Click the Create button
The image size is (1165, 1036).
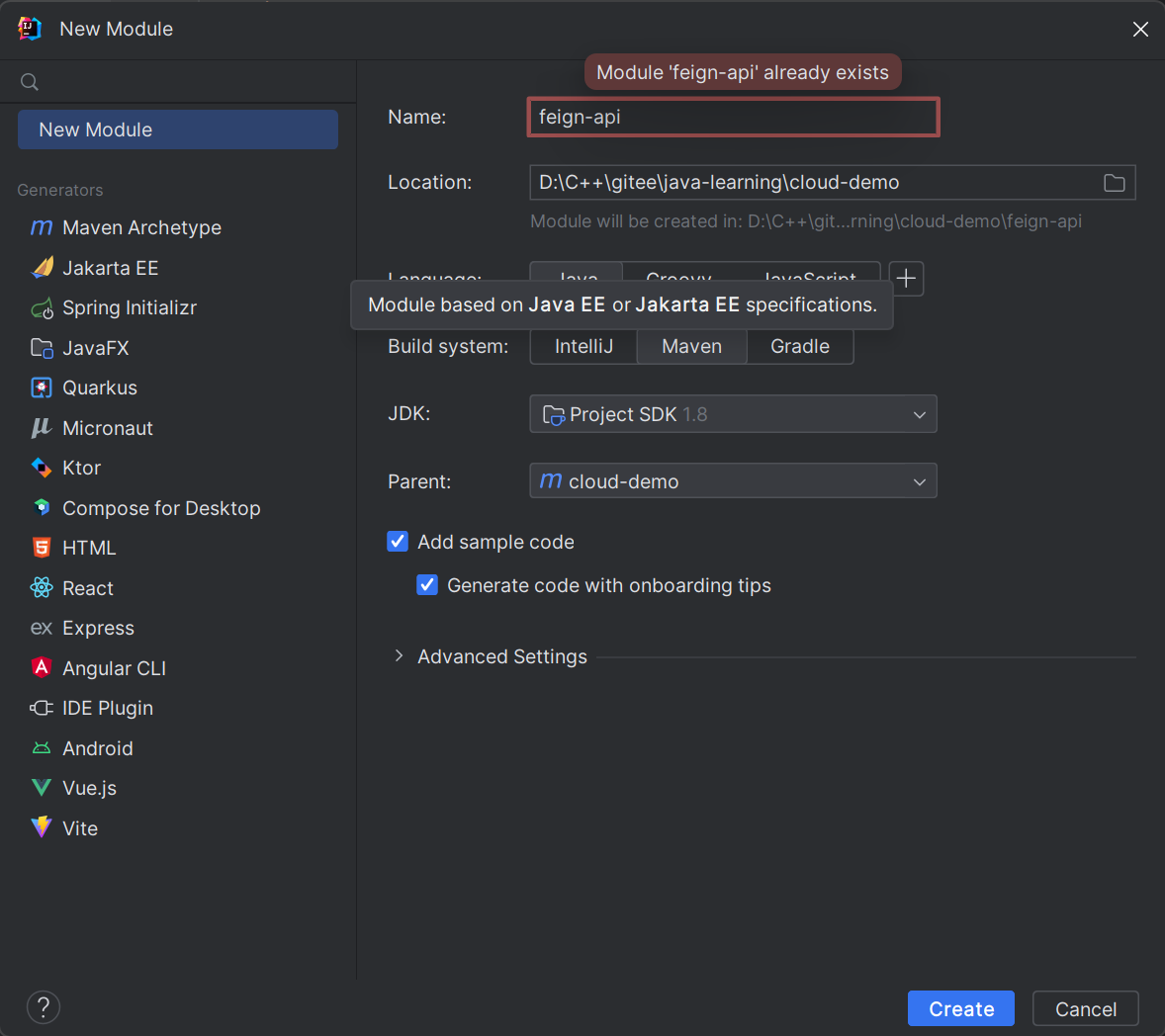click(x=960, y=1008)
